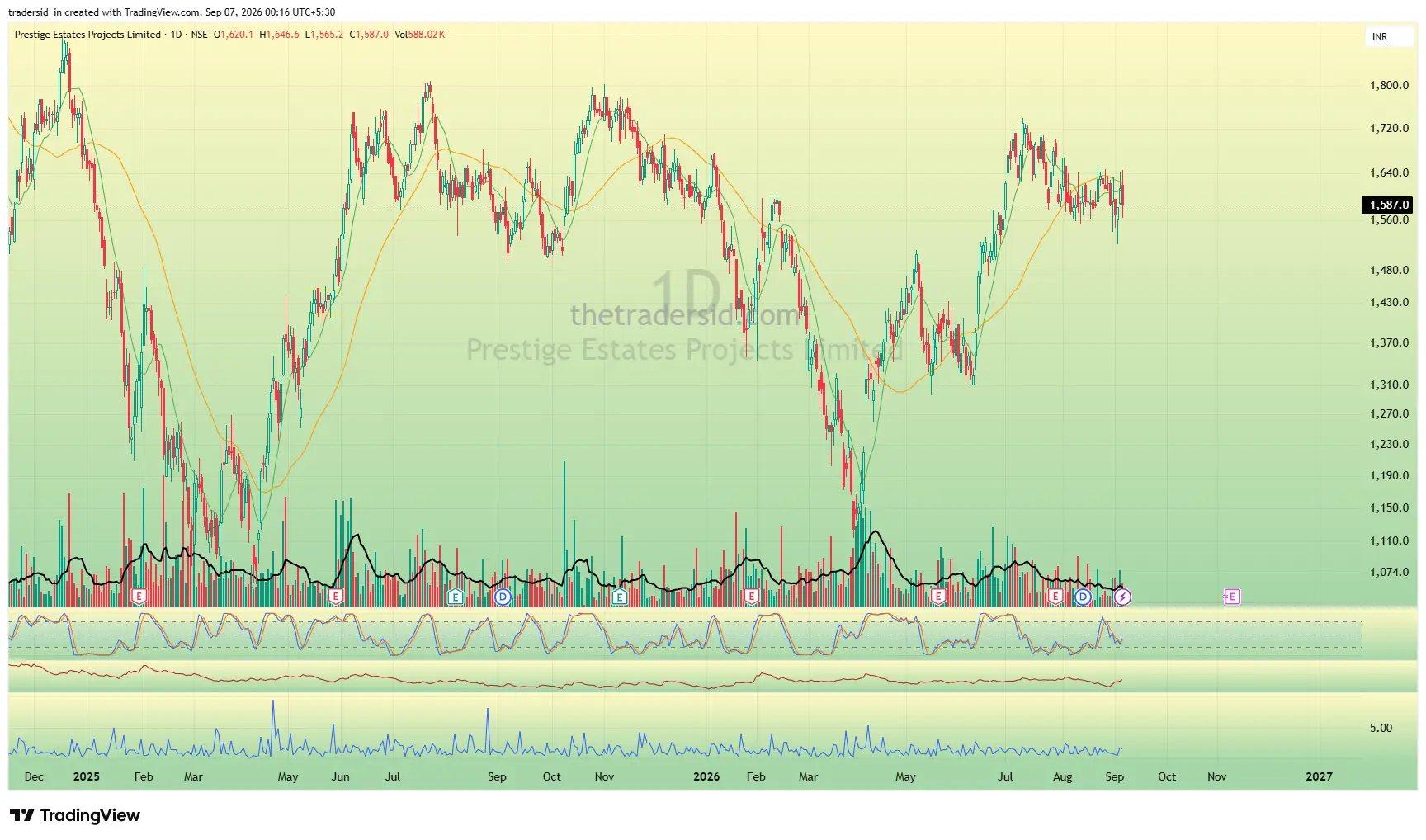Click the volume value 588.02K

(427, 35)
